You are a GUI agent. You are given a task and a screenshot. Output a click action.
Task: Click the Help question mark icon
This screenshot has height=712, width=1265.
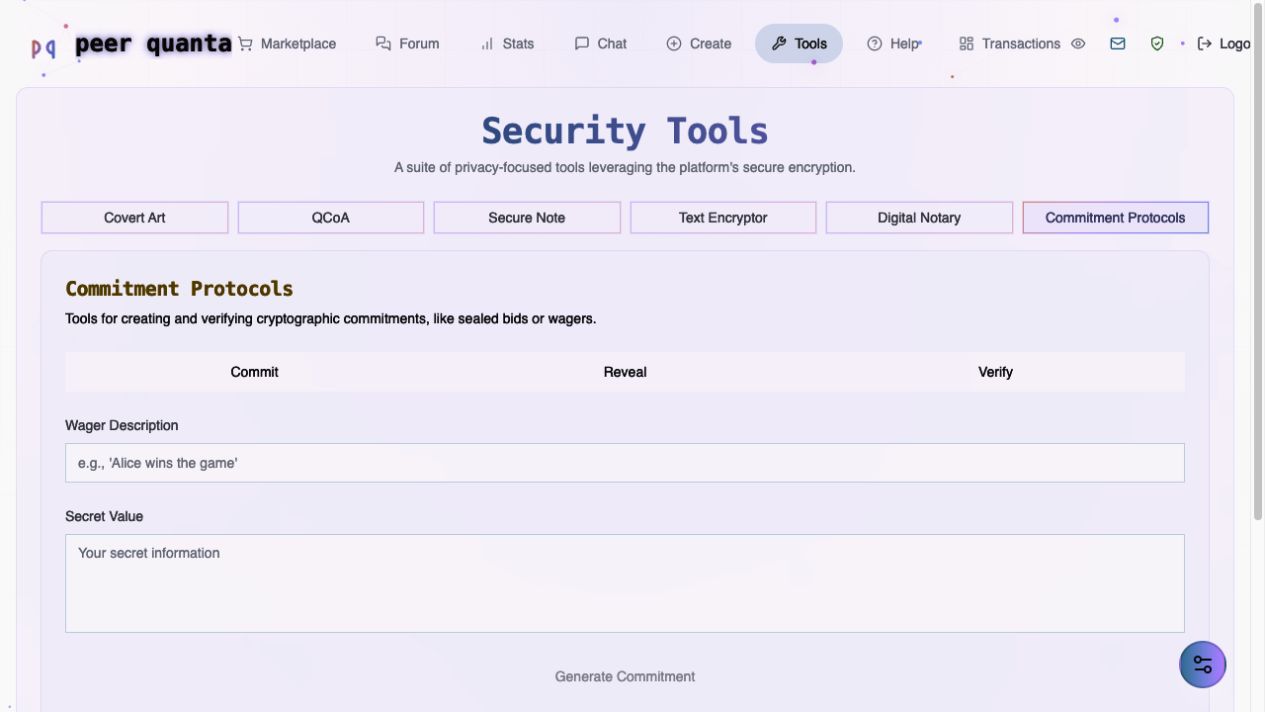(875, 44)
